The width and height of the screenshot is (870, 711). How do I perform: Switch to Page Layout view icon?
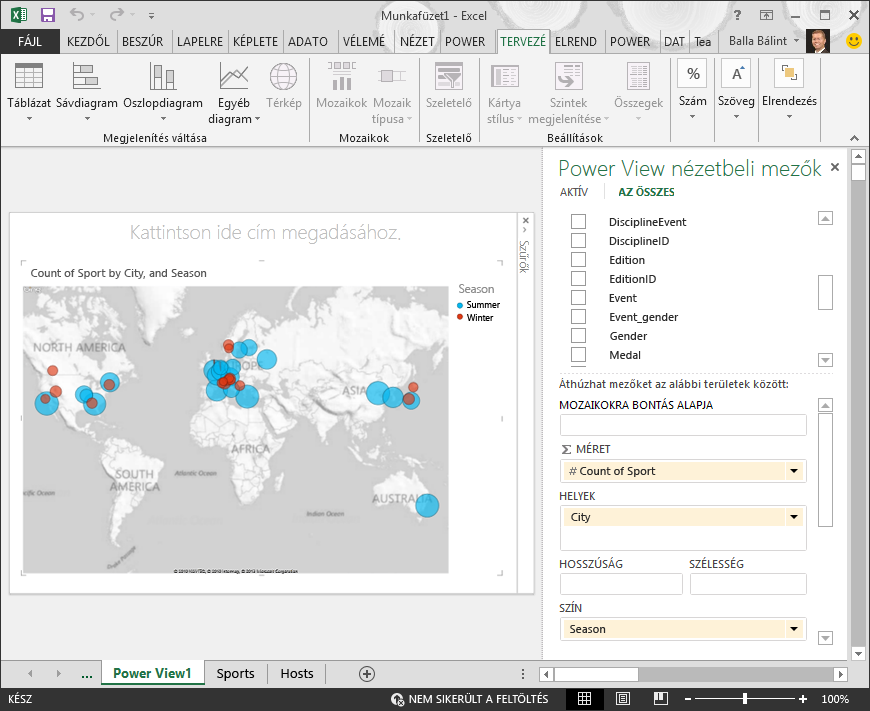(x=623, y=699)
